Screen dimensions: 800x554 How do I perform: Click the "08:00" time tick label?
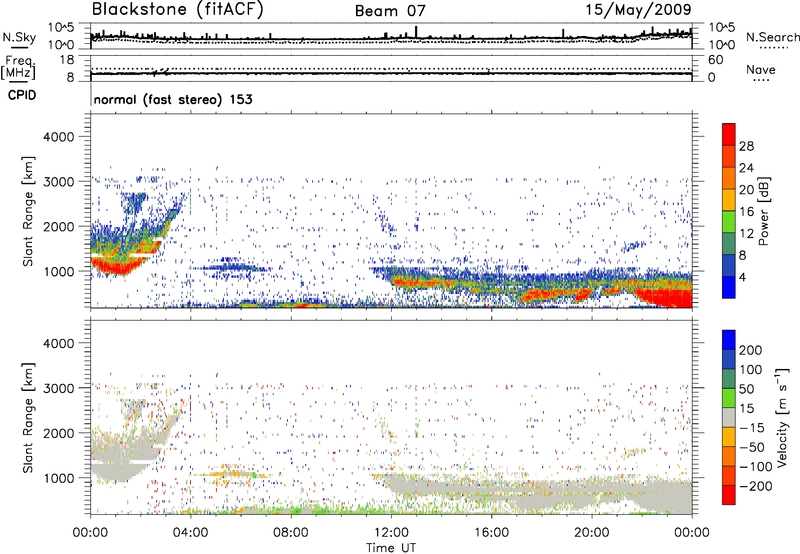291,533
